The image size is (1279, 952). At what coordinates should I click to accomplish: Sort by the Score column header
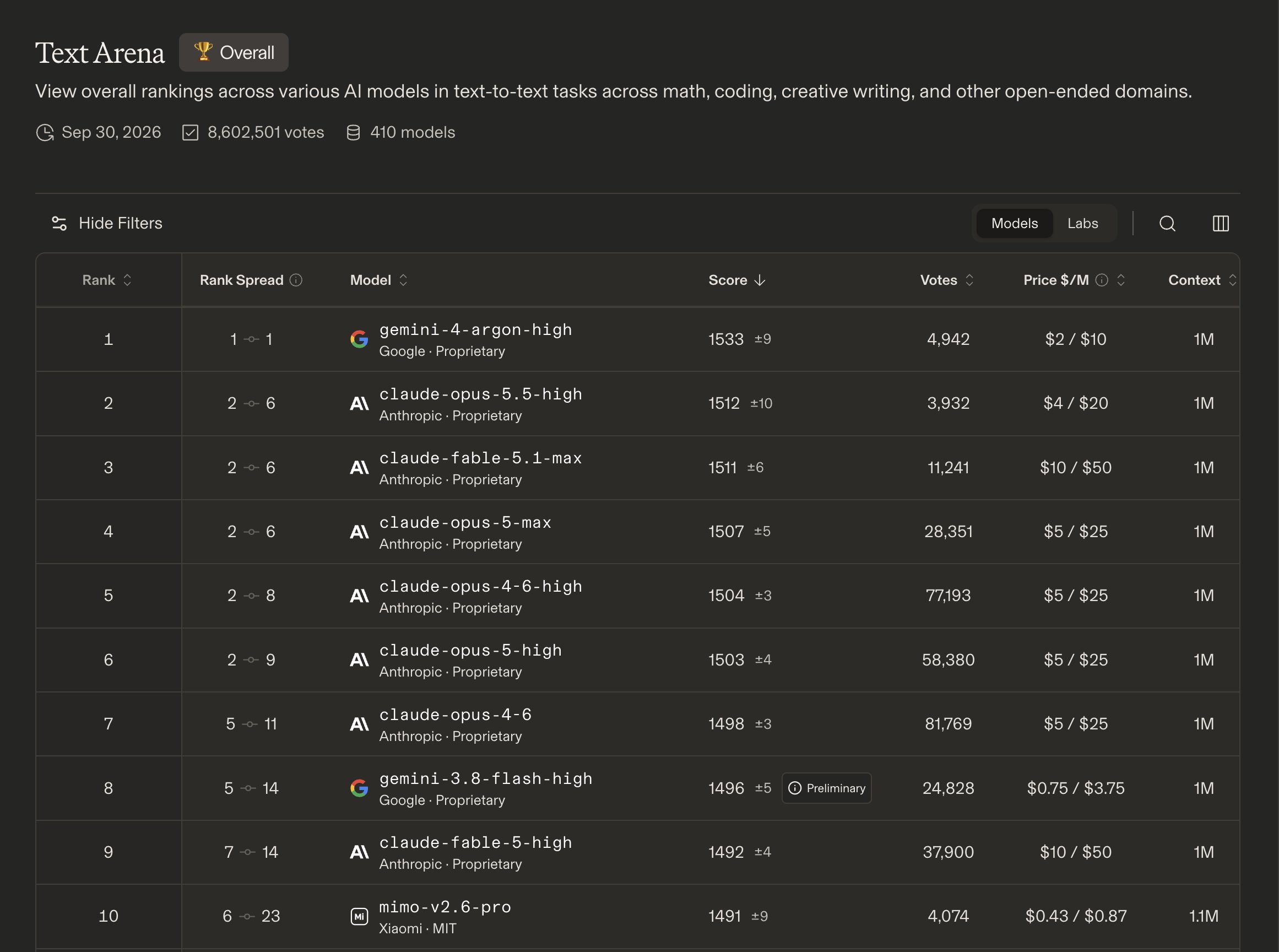(x=736, y=280)
